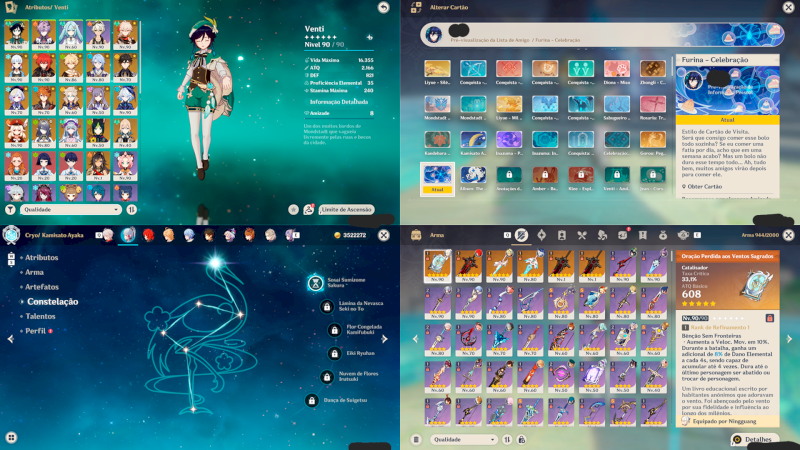Screen dimensions: 800x450
Task: Open the Materials tab in the inventory
Action: point(603,235)
